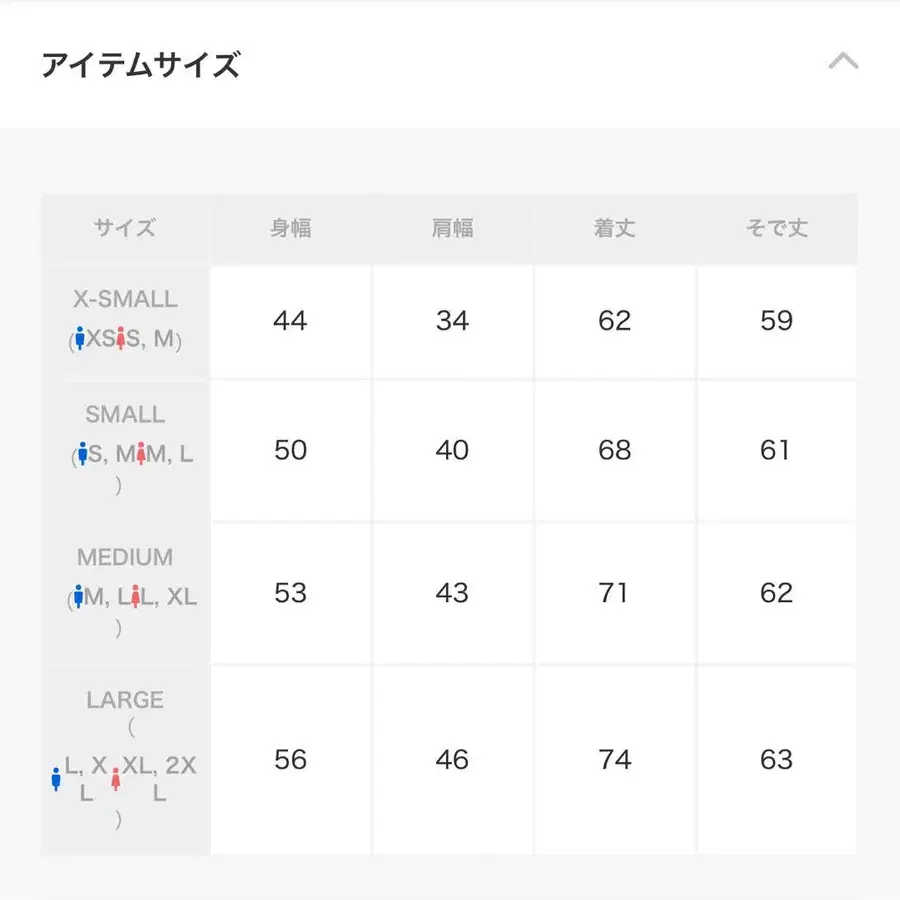Click the blue men's icon in SMALL row
The width and height of the screenshot is (900, 900).
pyautogui.click(x=82, y=455)
